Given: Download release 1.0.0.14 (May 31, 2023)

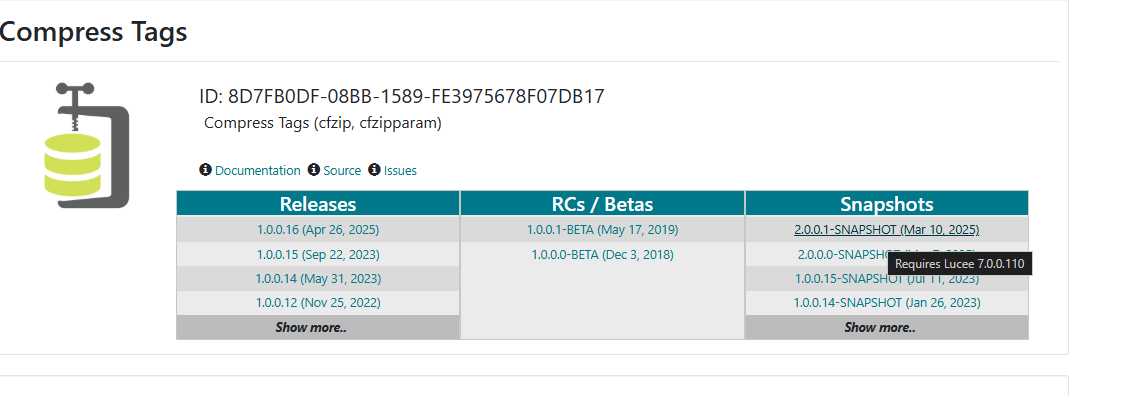Looking at the screenshot, I should [318, 278].
